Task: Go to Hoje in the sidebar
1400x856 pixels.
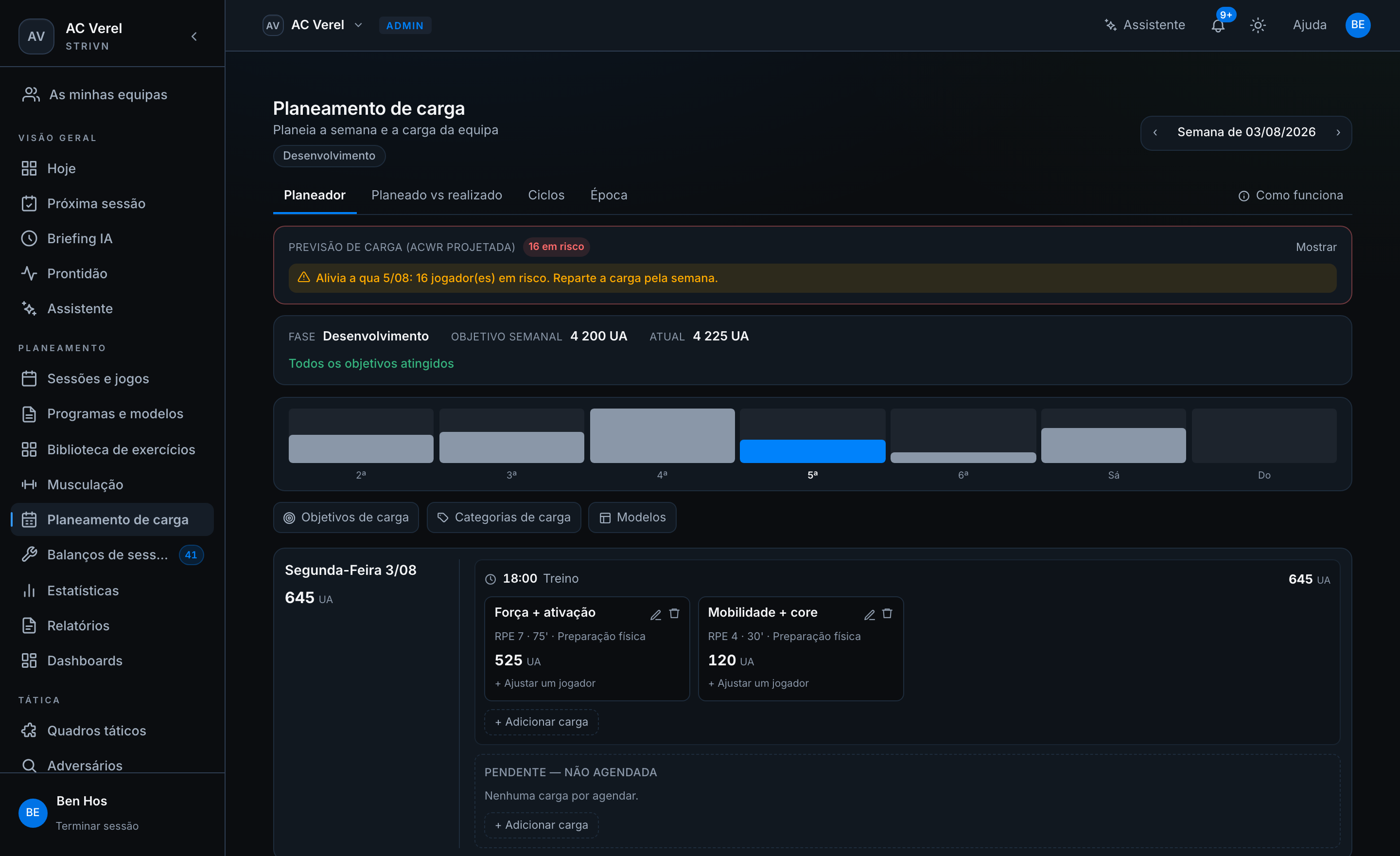Action: coord(112,169)
